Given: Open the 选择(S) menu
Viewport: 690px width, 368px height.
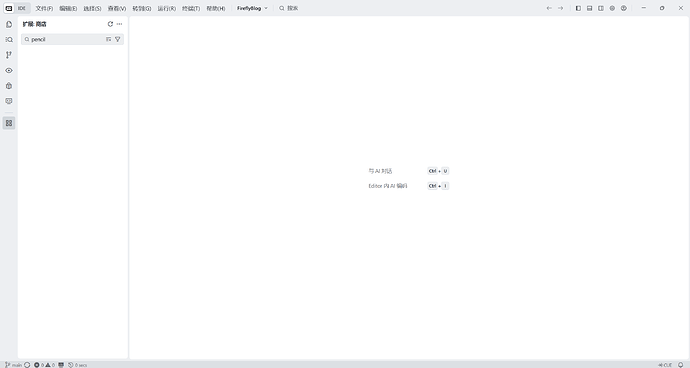Looking at the screenshot, I should (x=92, y=8).
